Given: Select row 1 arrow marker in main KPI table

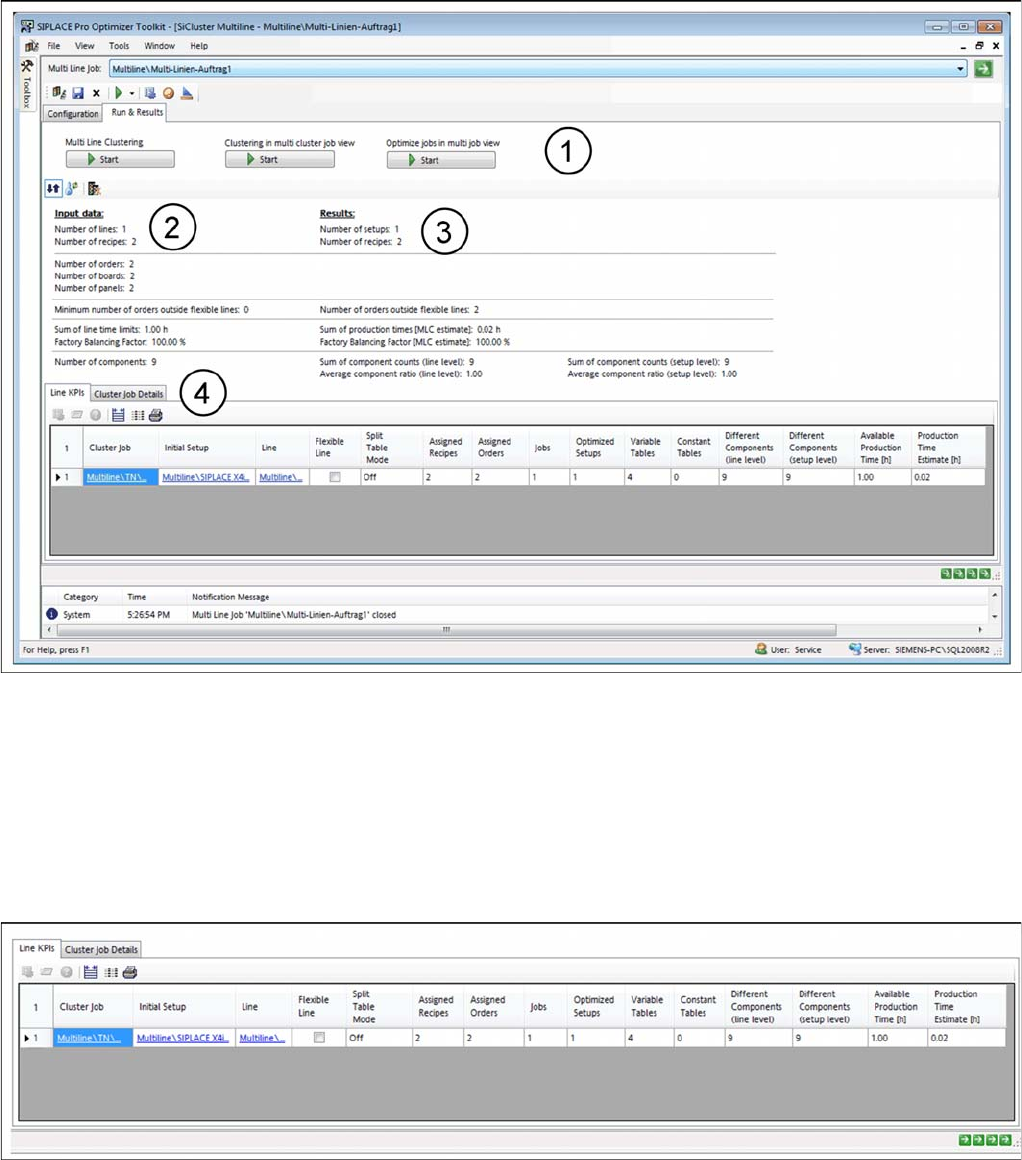Looking at the screenshot, I should (58, 477).
